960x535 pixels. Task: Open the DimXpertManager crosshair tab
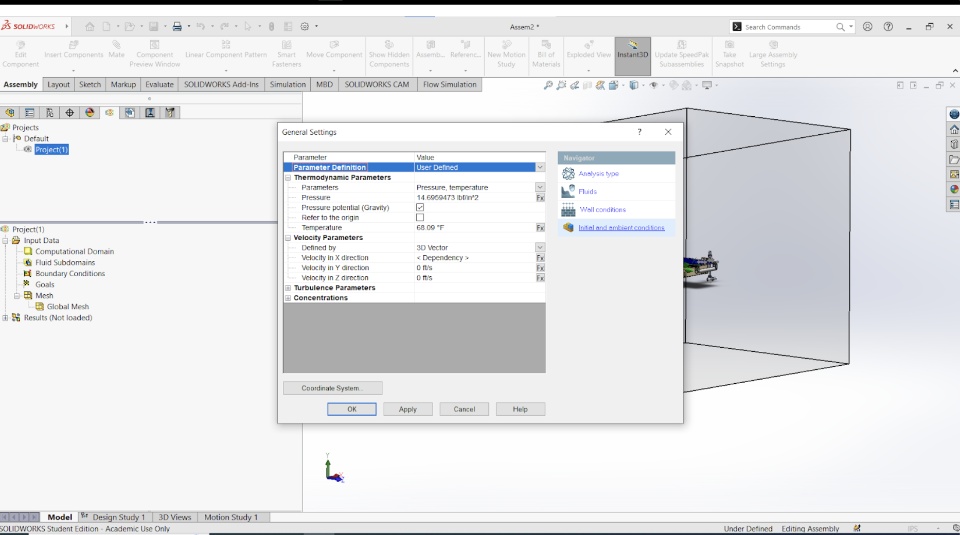point(70,113)
